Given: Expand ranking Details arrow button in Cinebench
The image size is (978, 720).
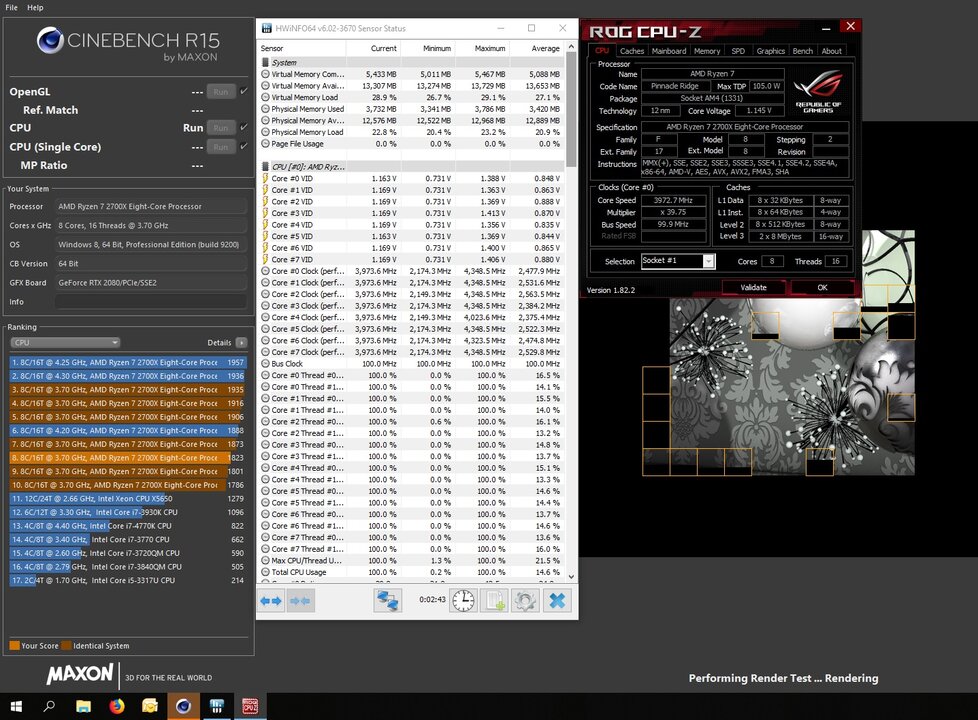Looking at the screenshot, I should [x=241, y=343].
